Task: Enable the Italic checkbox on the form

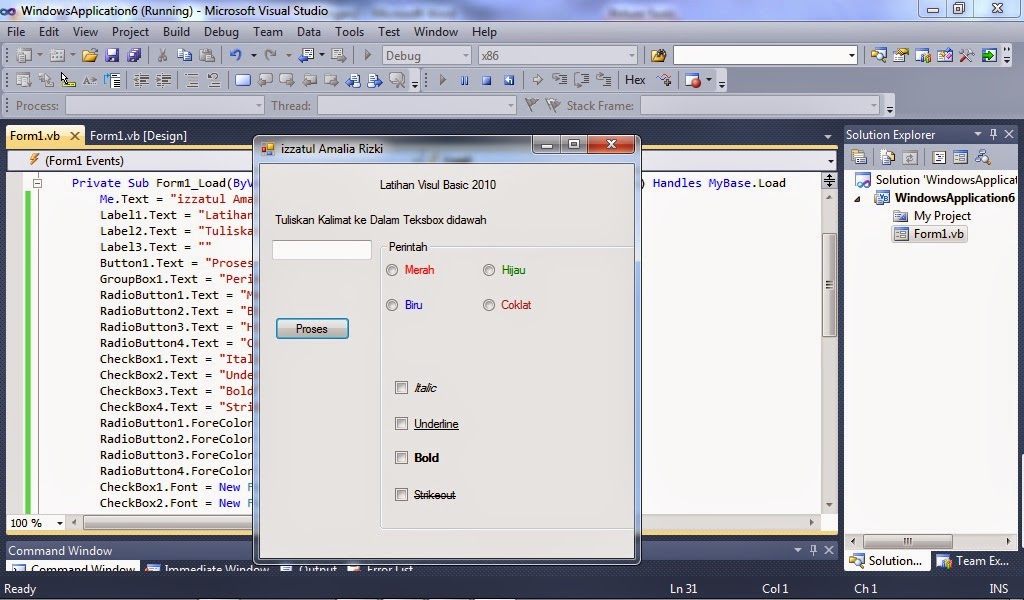Action: (x=401, y=388)
